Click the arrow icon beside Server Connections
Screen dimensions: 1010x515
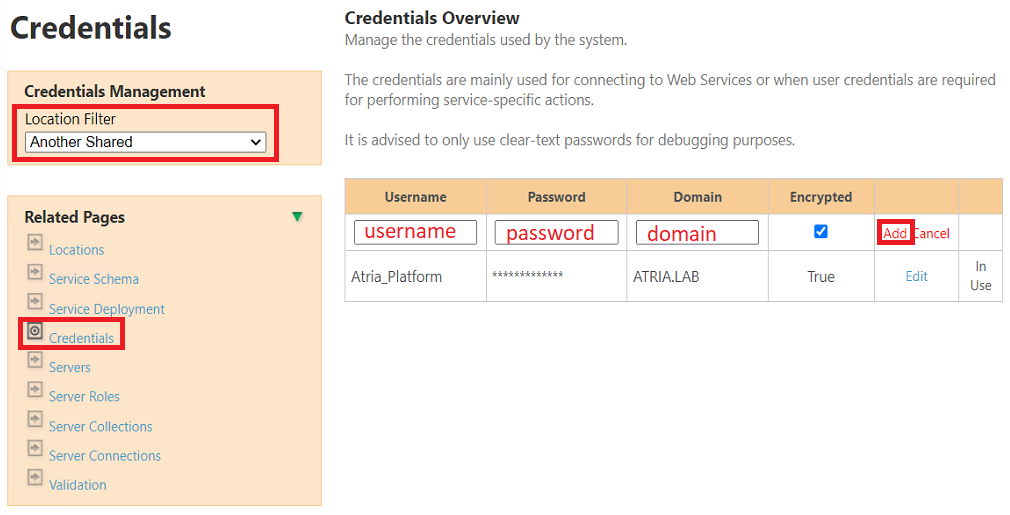[x=35, y=449]
